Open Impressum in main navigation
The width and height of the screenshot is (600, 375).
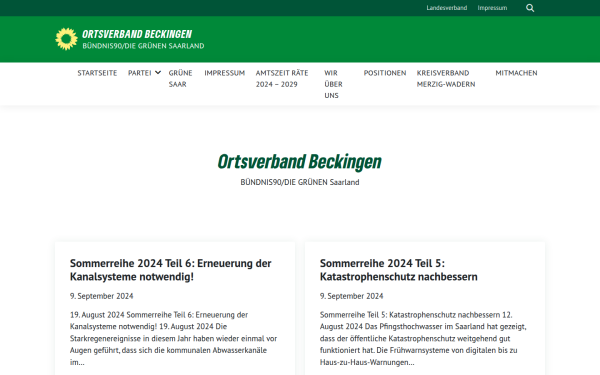point(225,73)
